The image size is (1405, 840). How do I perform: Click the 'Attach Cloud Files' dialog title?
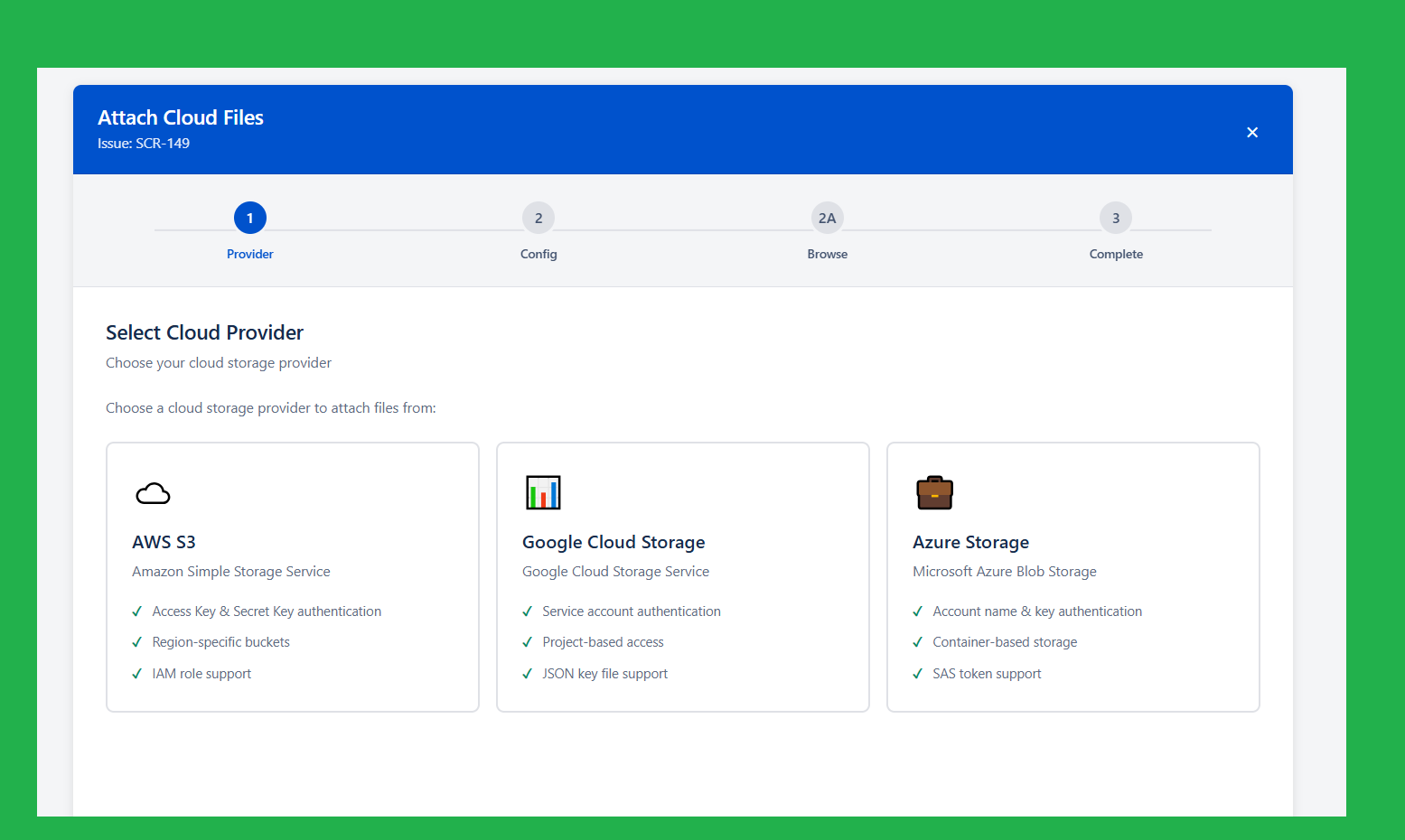pos(181,117)
